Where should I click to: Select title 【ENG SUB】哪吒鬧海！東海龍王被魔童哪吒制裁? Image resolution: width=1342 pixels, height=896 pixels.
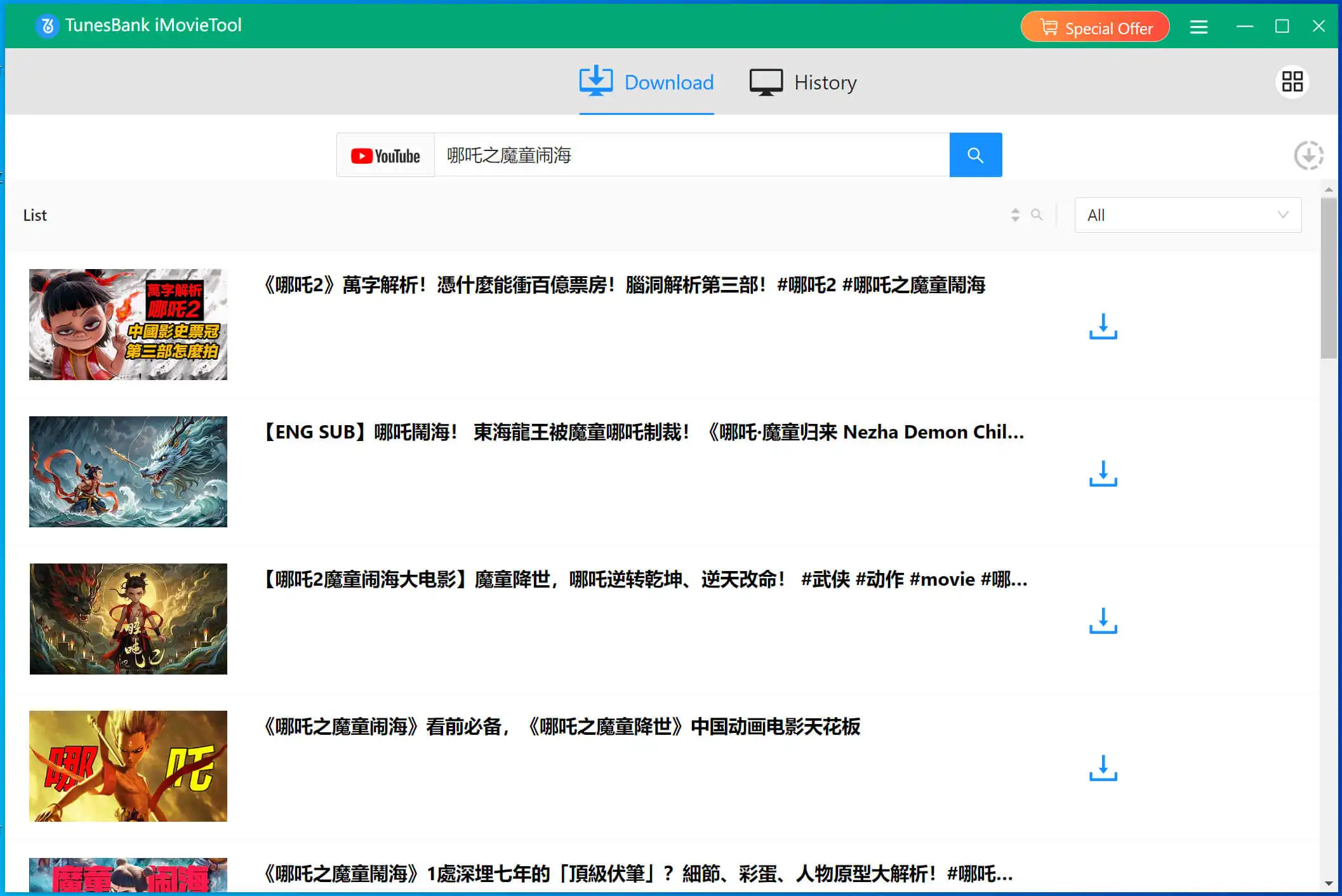(x=644, y=432)
